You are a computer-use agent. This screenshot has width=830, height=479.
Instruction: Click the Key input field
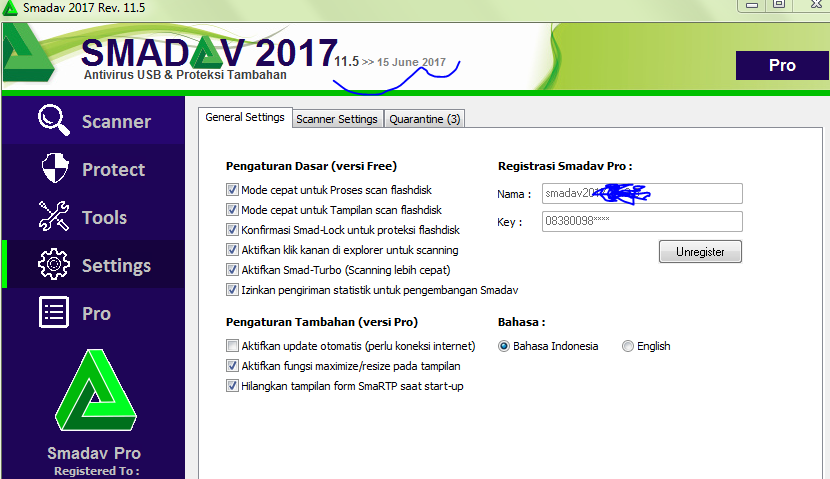coord(642,221)
